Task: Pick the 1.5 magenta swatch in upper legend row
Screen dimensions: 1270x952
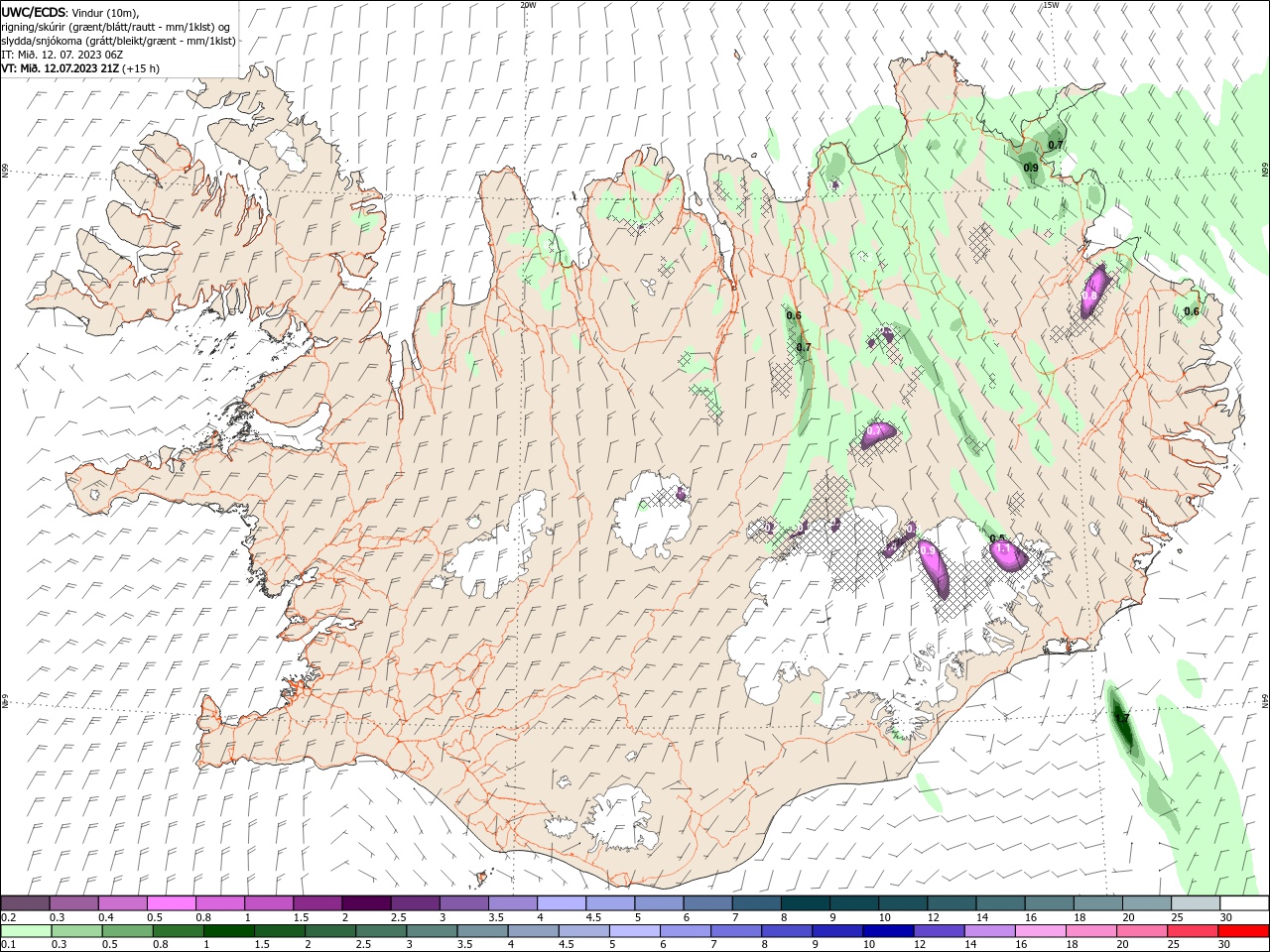Action: click(x=317, y=902)
